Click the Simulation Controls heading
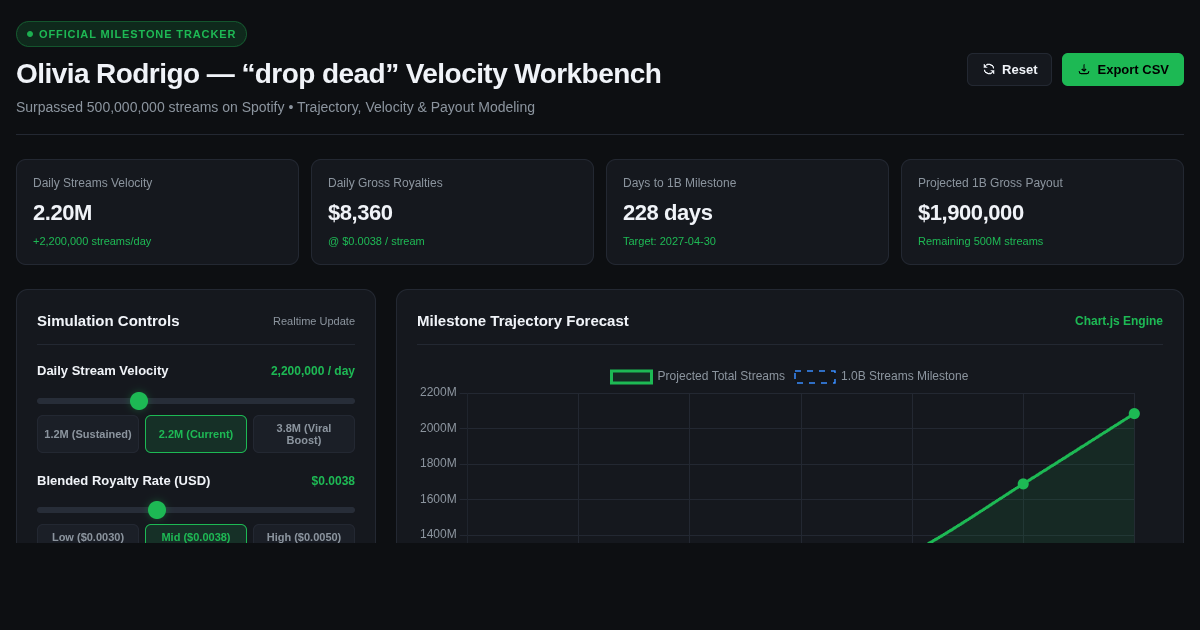This screenshot has width=1200, height=630. tap(108, 321)
